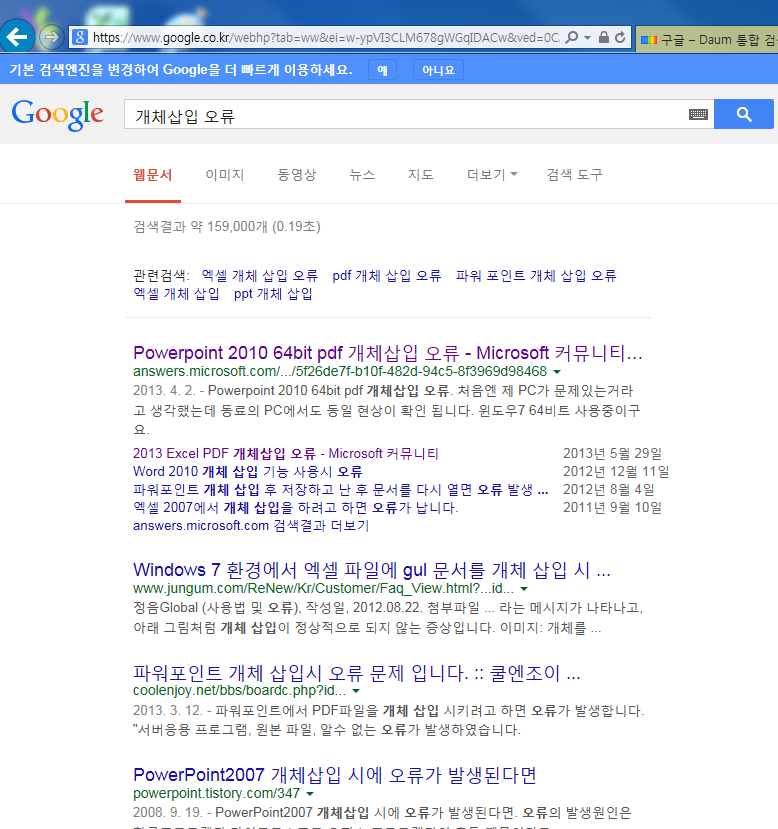The width and height of the screenshot is (778, 829).
Task: Open the address bar autocomplete dropdown arrow
Action: (587, 38)
